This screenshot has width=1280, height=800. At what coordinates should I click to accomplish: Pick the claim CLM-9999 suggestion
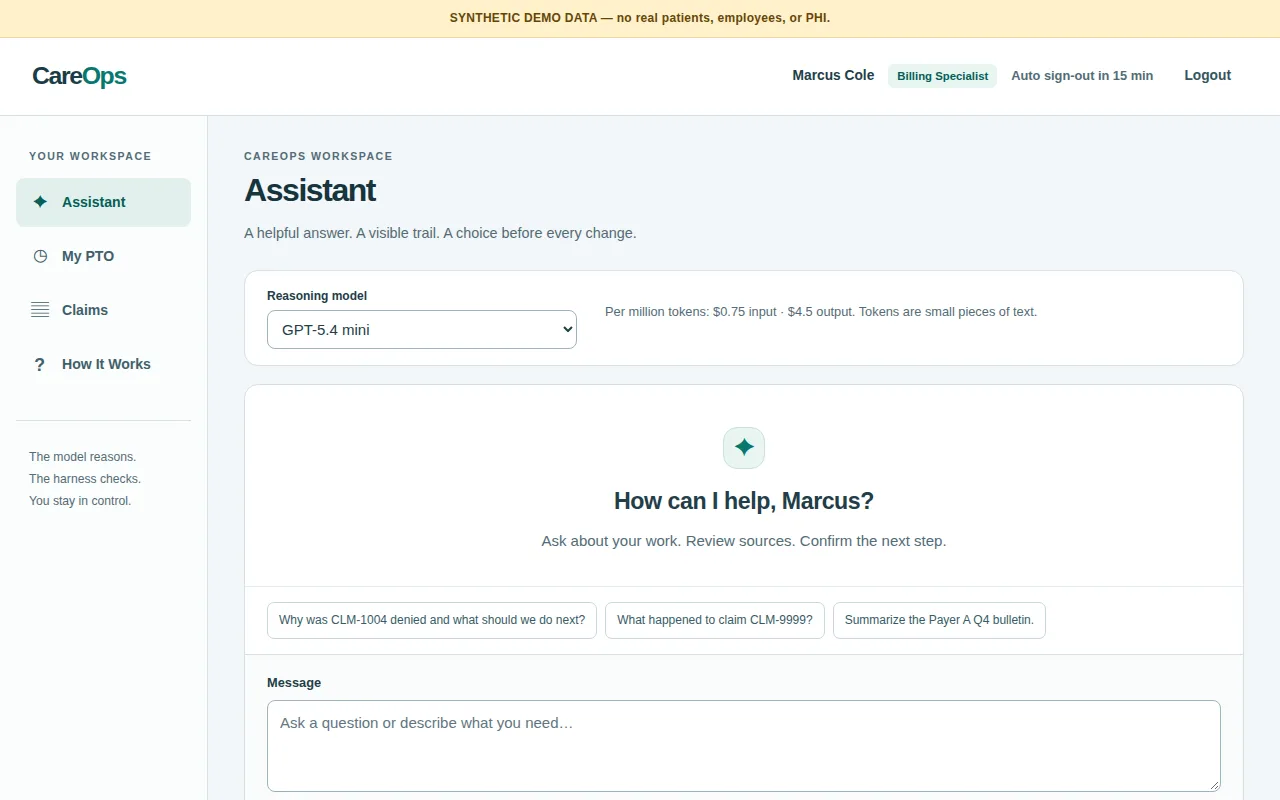[x=715, y=620]
